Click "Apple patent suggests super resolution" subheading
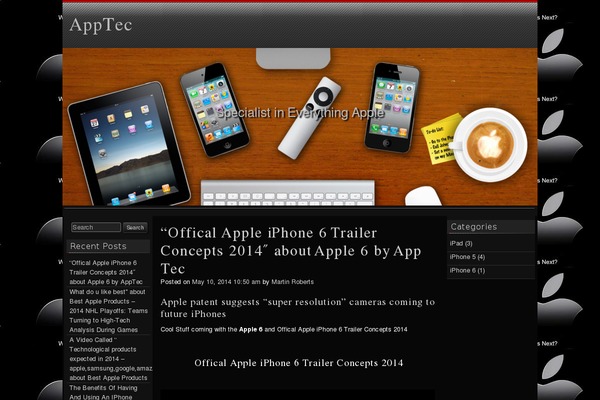600x400 pixels. tap(298, 308)
